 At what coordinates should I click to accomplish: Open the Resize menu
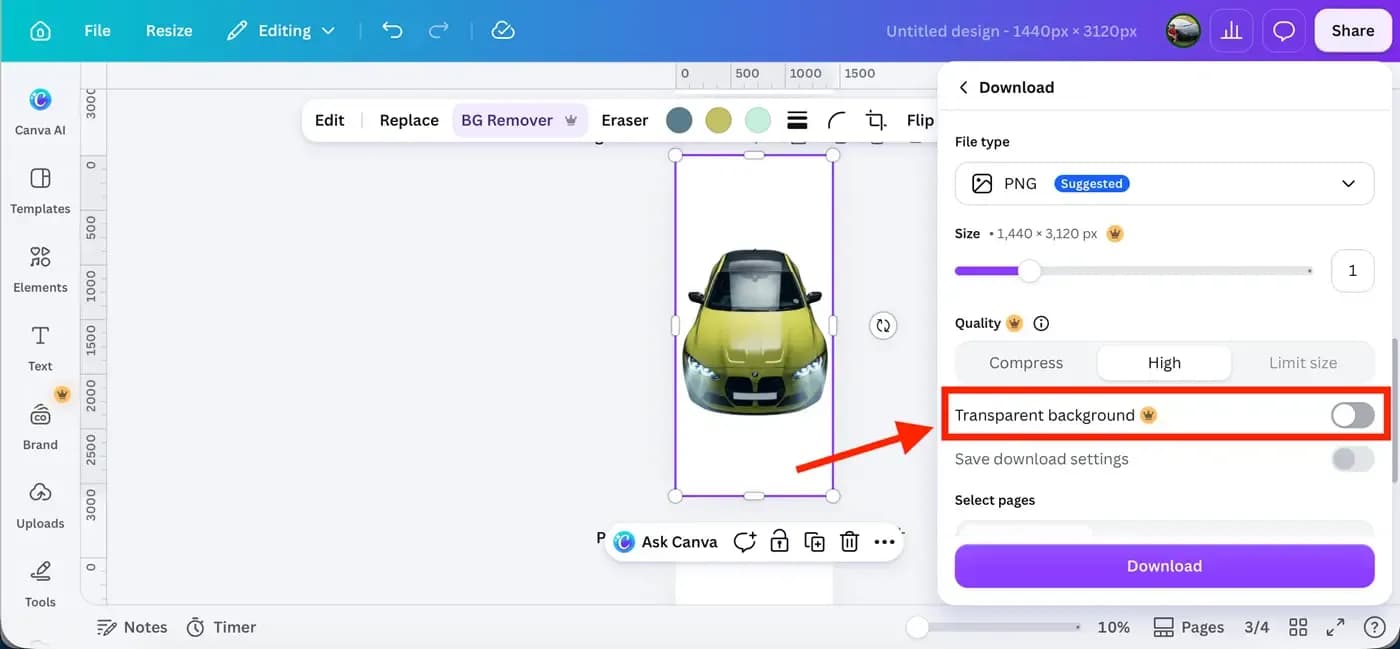point(169,31)
